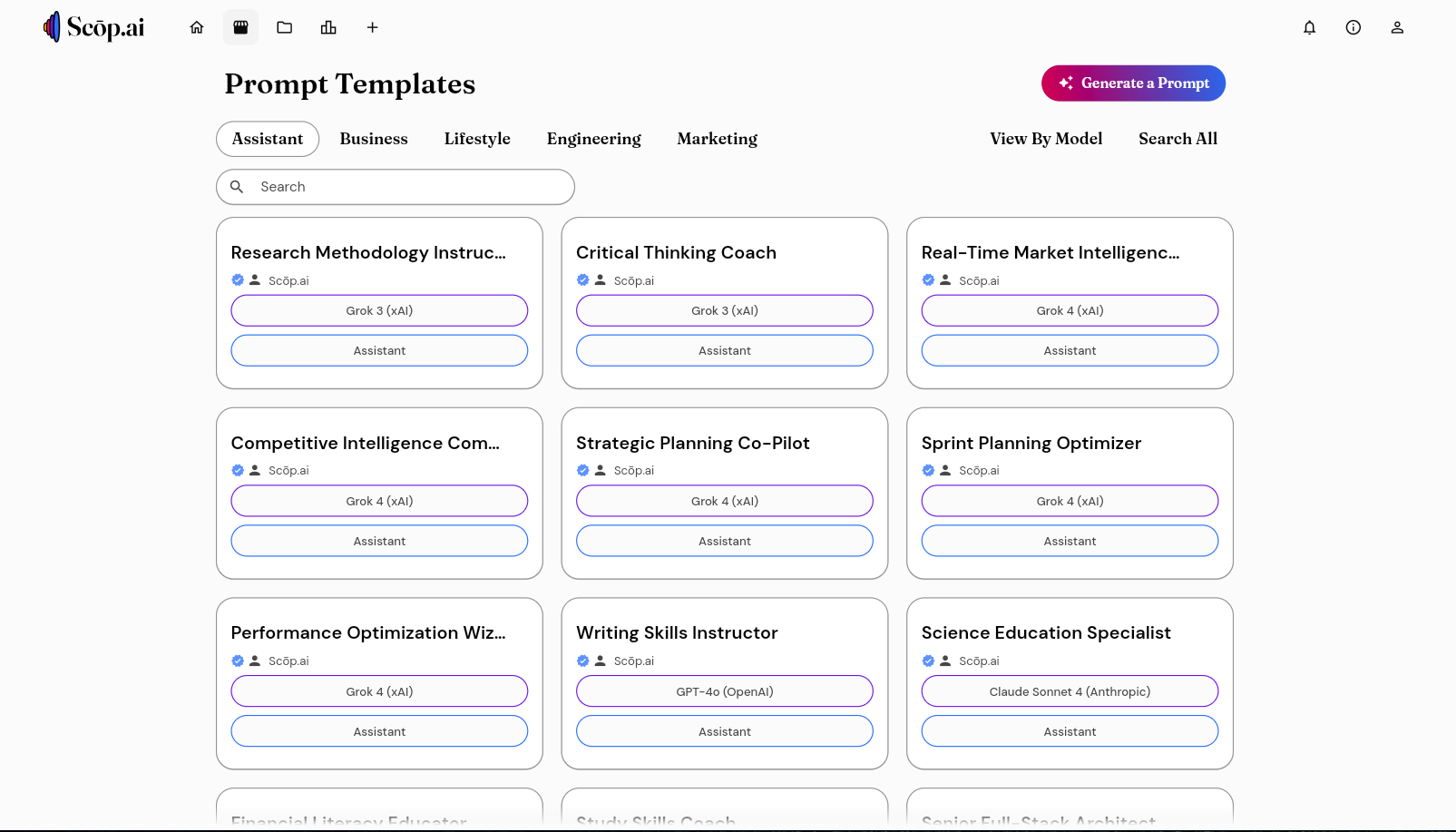Viewport: 1456px width, 832px height.
Task: Select the marketplace storefront icon
Action: [240, 27]
